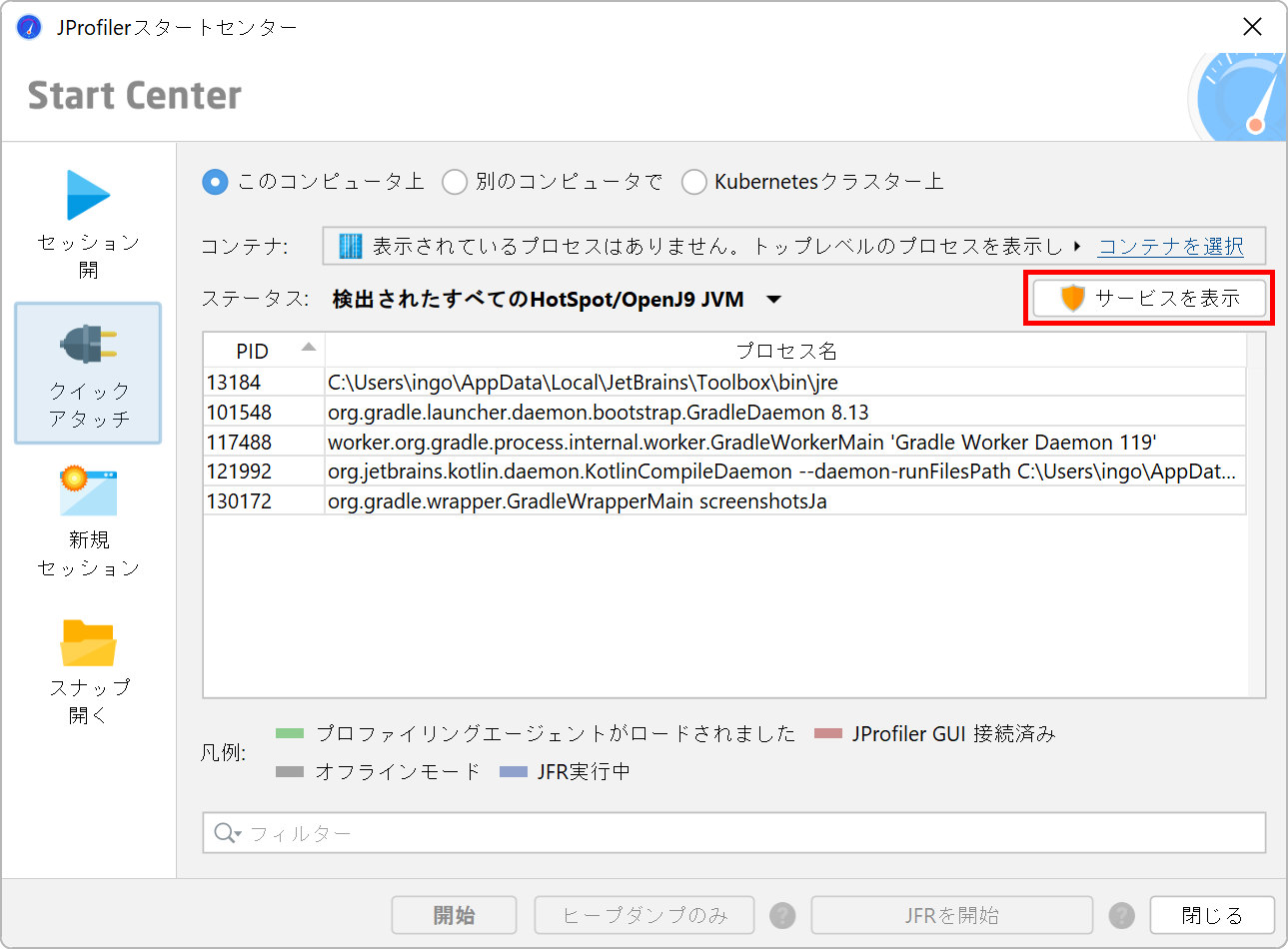Viewport: 1288px width, 949px height.
Task: Click the コンテナを選択 link
Action: click(1171, 246)
